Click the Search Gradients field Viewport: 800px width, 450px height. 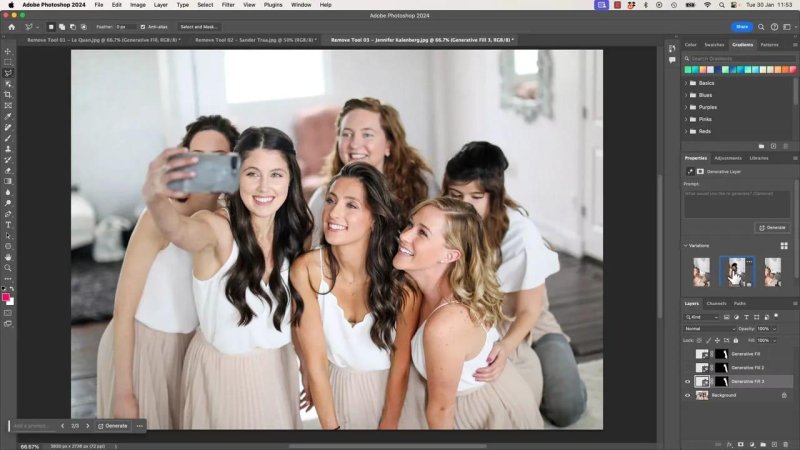point(742,59)
